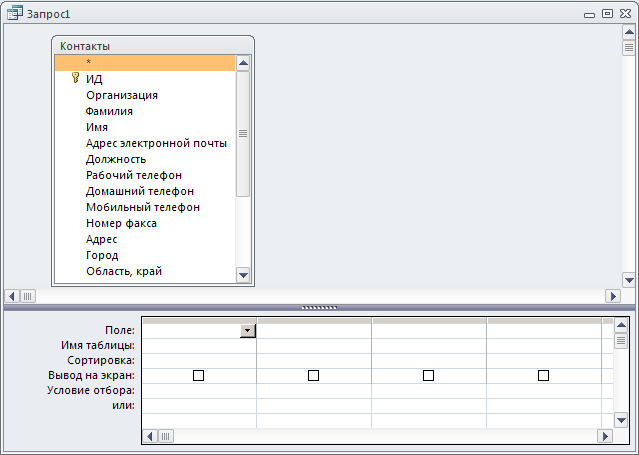639x455 pixels.
Task: Click the Поле cell of fourth column
Action: pyautogui.click(x=544, y=331)
